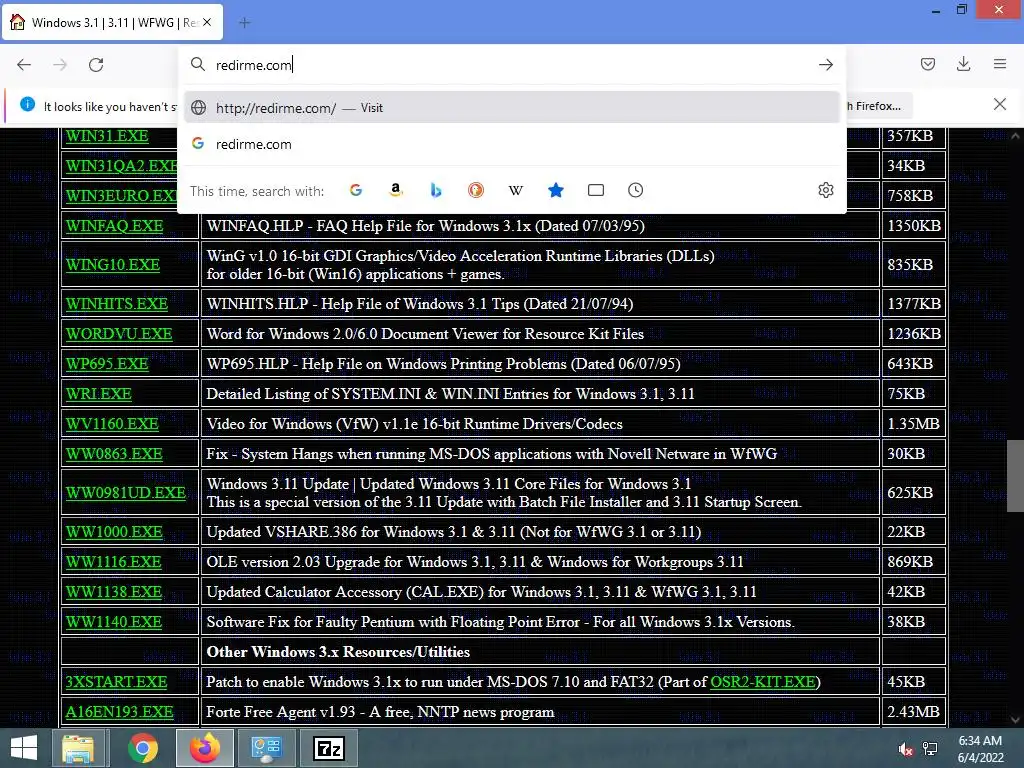The height and width of the screenshot is (768, 1024).
Task: Search this time with DuckDuckGo
Action: pyautogui.click(x=475, y=190)
